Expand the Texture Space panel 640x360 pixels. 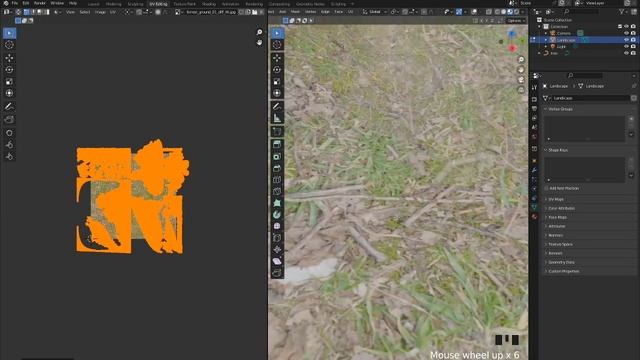click(x=560, y=244)
